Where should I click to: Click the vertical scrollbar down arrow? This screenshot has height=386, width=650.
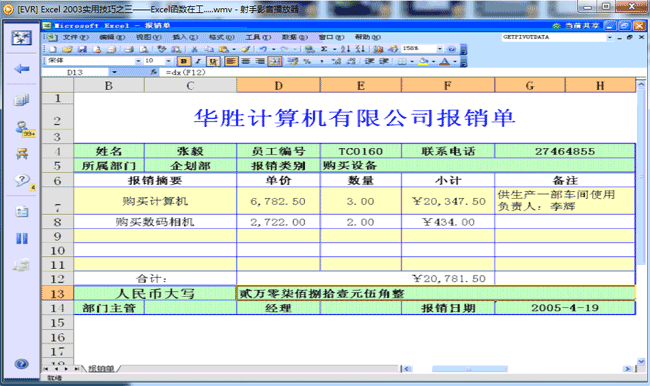click(x=641, y=362)
